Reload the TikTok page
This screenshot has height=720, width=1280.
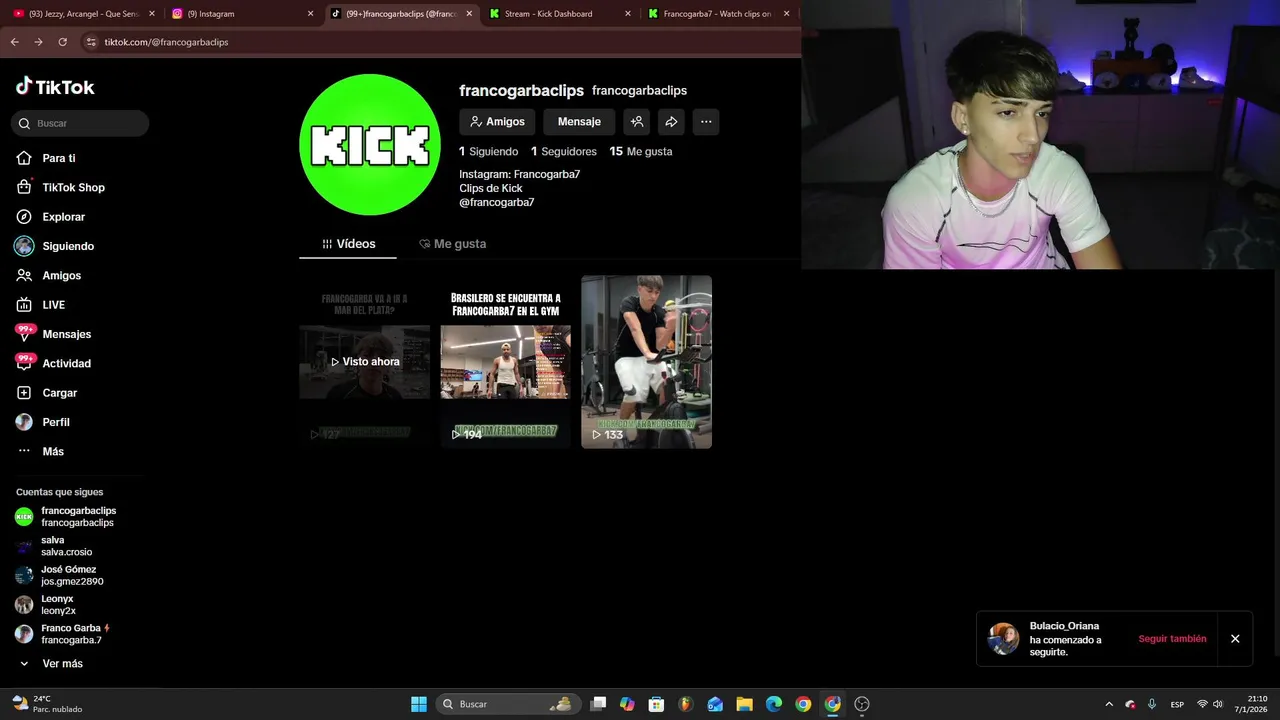(x=62, y=42)
